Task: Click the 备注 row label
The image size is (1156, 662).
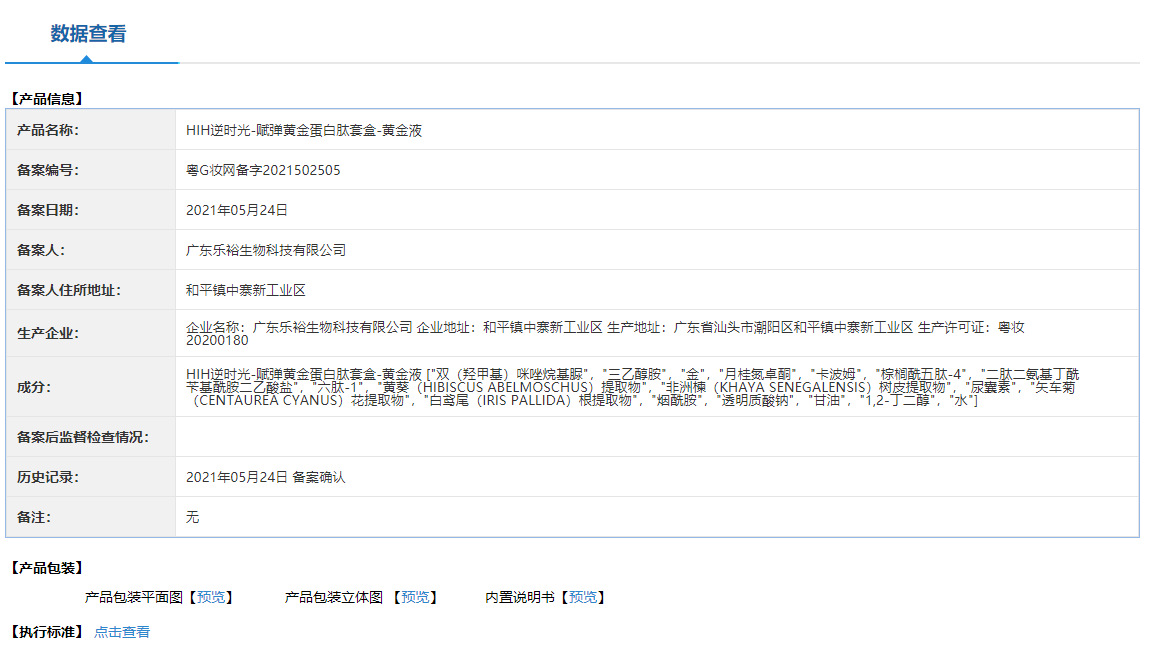Action: coord(34,517)
